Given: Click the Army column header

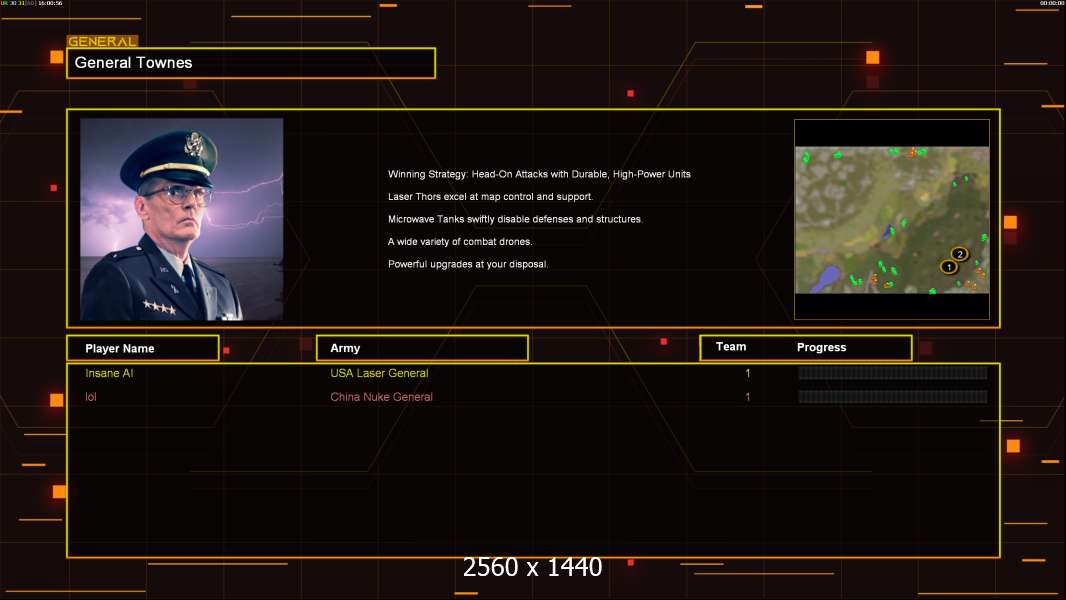Looking at the screenshot, I should [x=422, y=348].
